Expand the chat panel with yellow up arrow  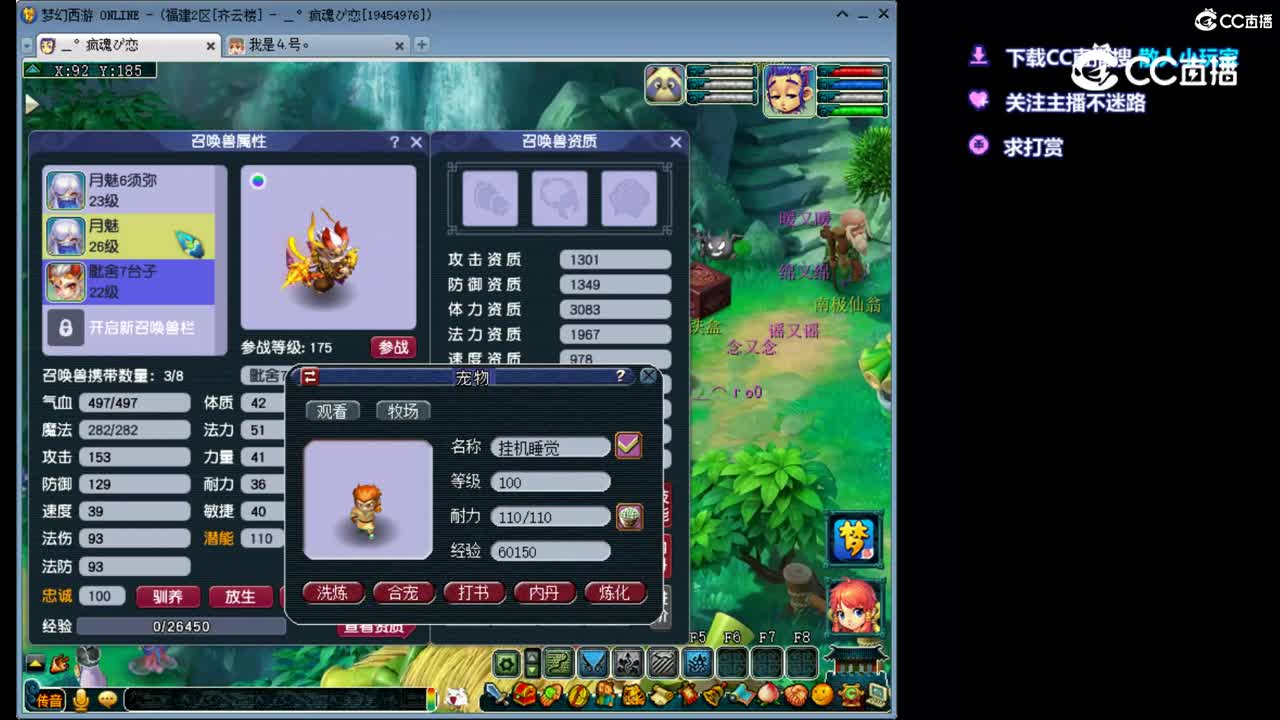[x=35, y=663]
